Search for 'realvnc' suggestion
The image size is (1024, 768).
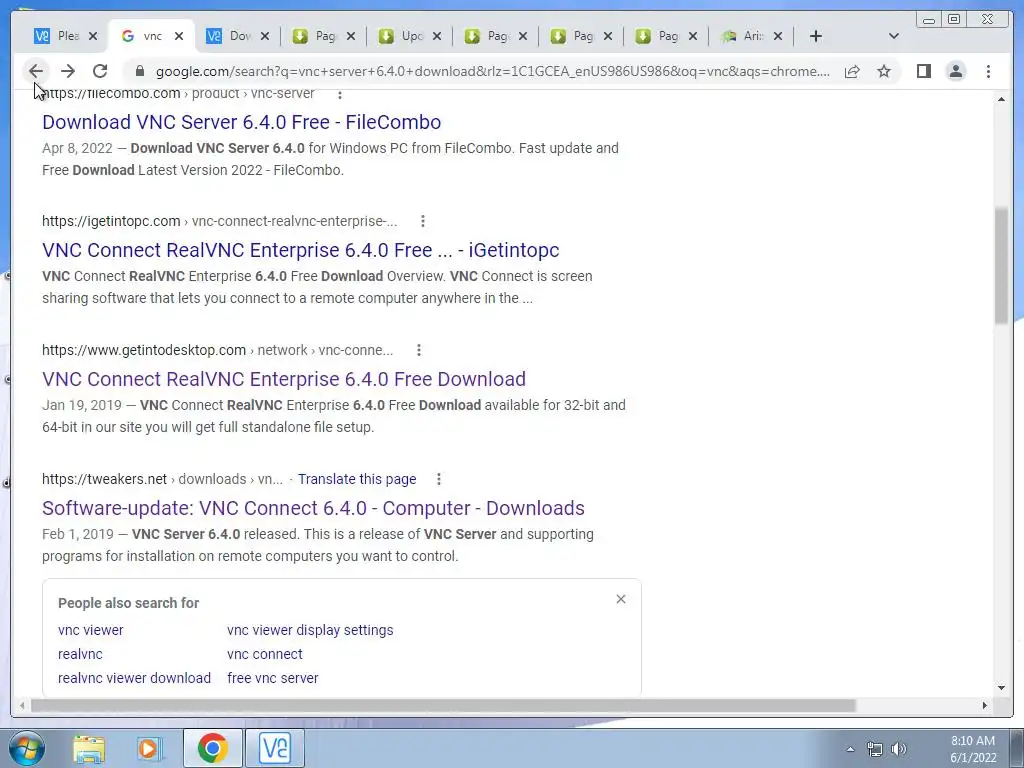coord(80,654)
